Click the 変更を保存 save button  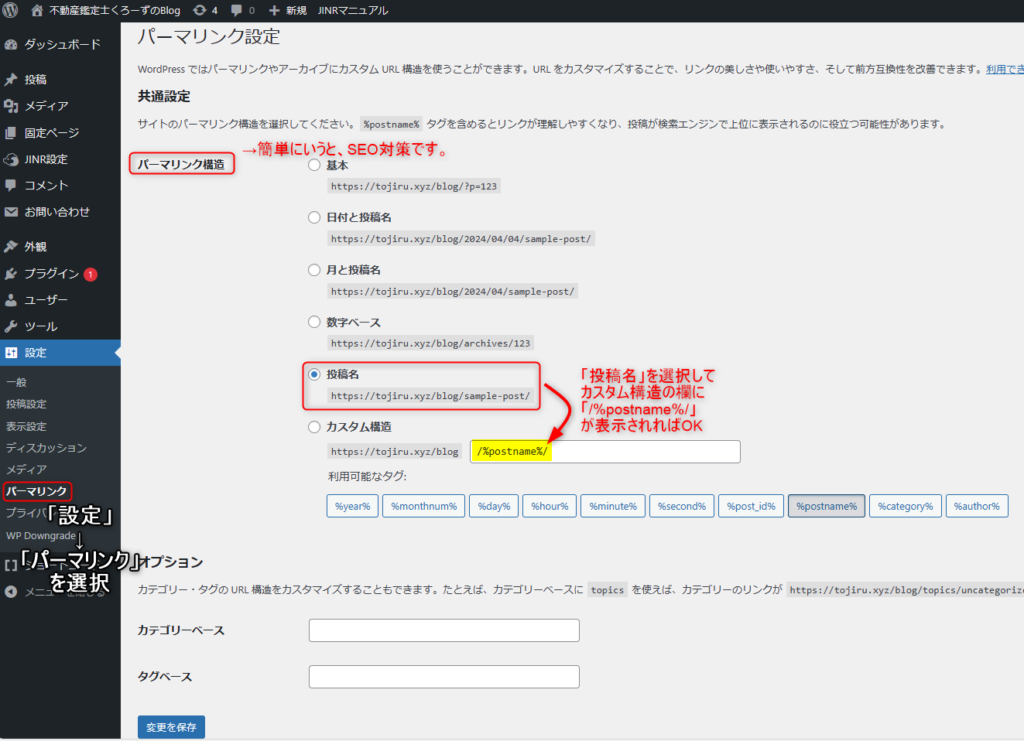[171, 727]
